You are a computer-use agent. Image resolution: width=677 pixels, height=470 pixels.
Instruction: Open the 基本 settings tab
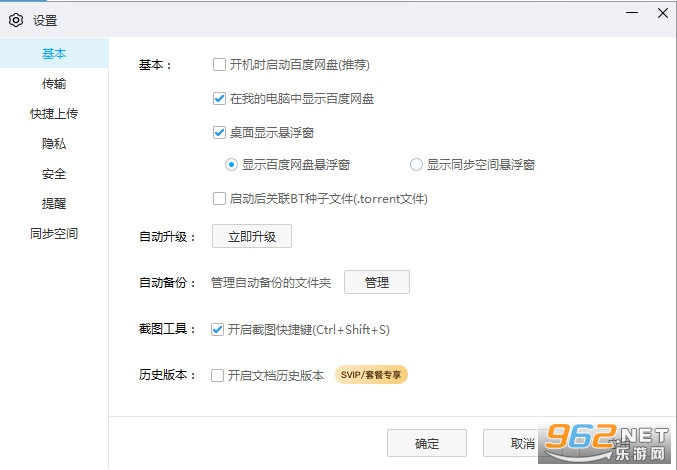[x=54, y=54]
